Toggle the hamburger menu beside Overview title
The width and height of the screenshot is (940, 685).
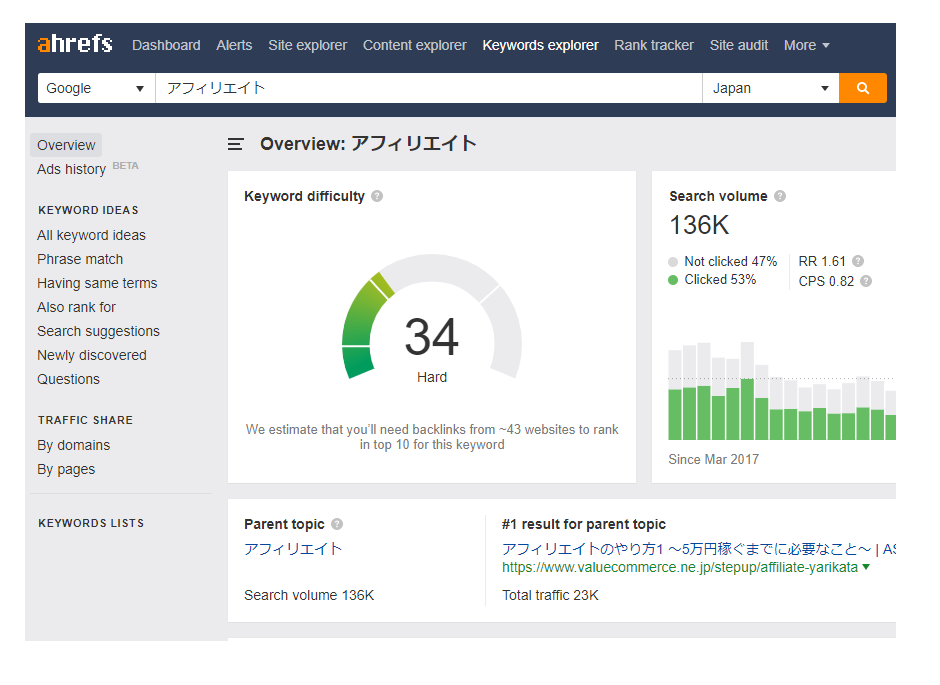pyautogui.click(x=236, y=144)
